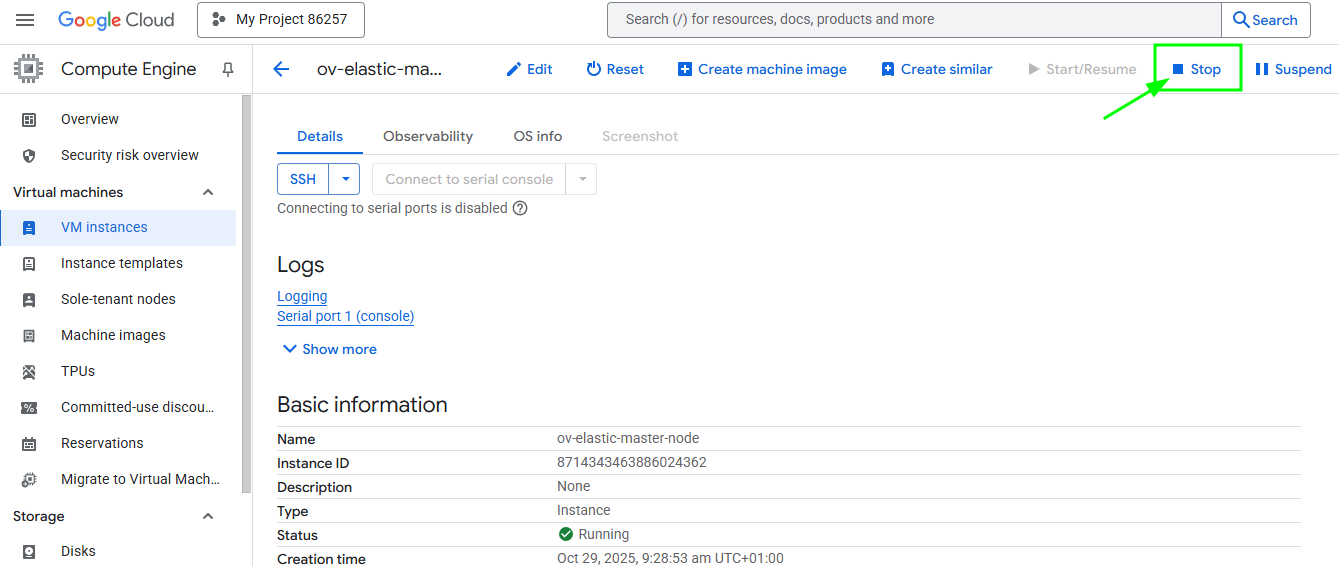Image resolution: width=1339 pixels, height=566 pixels.
Task: Open Disks in the sidebar
Action: [78, 551]
